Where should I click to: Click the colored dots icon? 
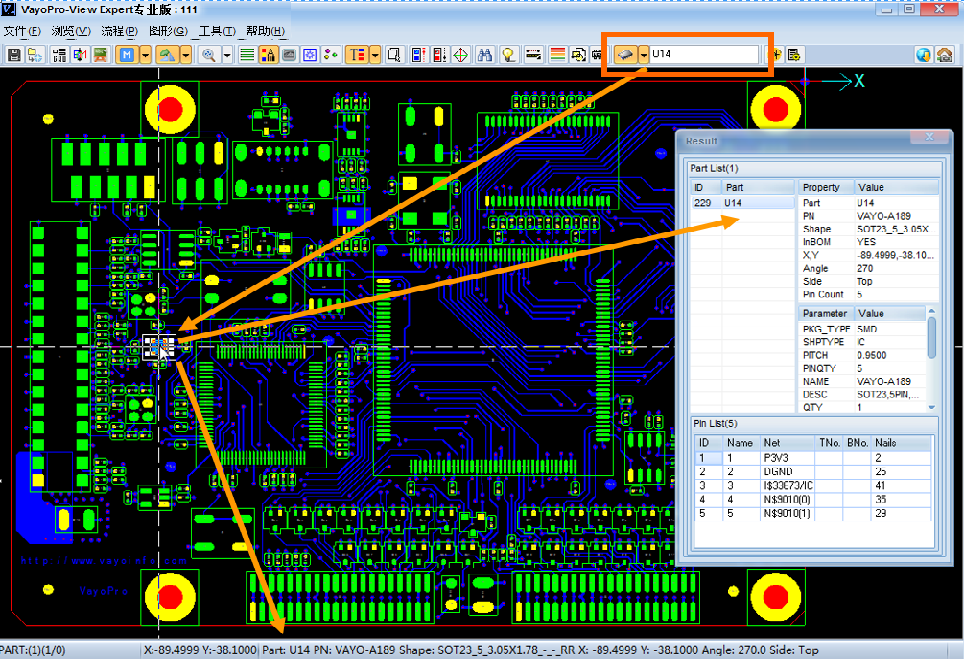coord(330,55)
